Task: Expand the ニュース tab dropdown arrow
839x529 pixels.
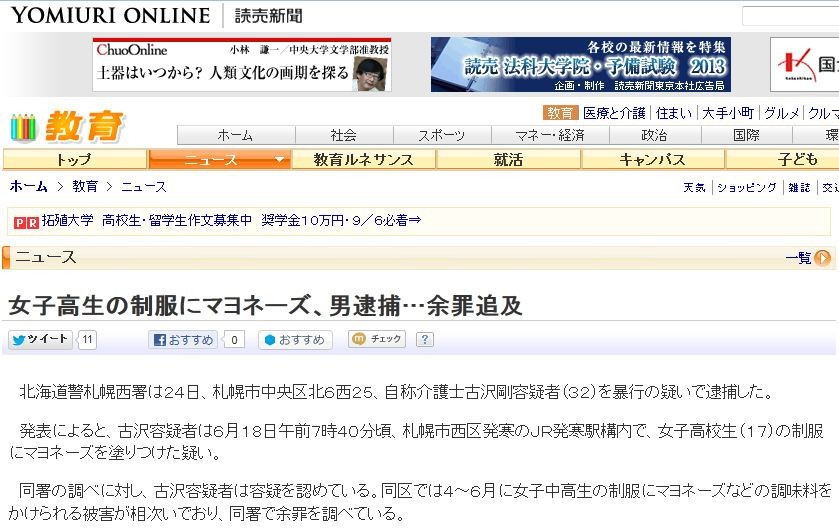Action: 279,159
